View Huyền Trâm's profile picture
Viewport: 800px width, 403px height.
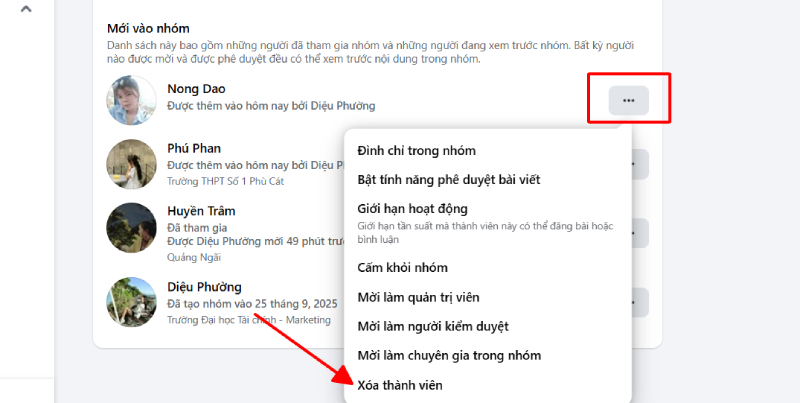pyautogui.click(x=131, y=228)
